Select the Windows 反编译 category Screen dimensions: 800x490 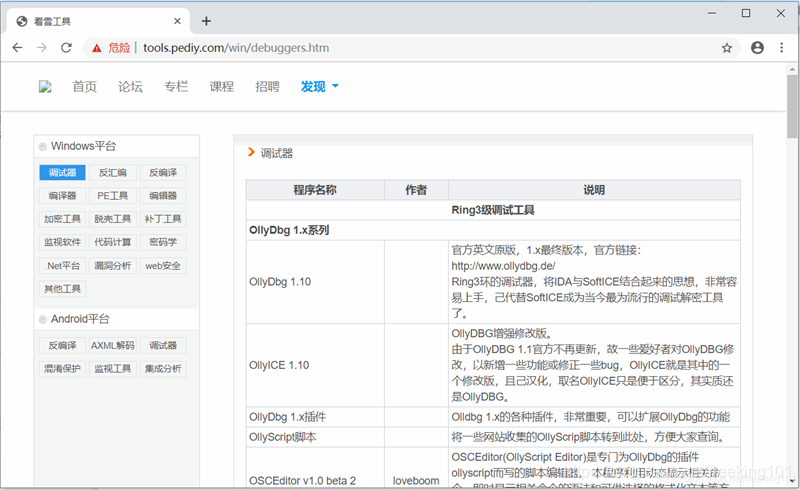pyautogui.click(x=163, y=173)
